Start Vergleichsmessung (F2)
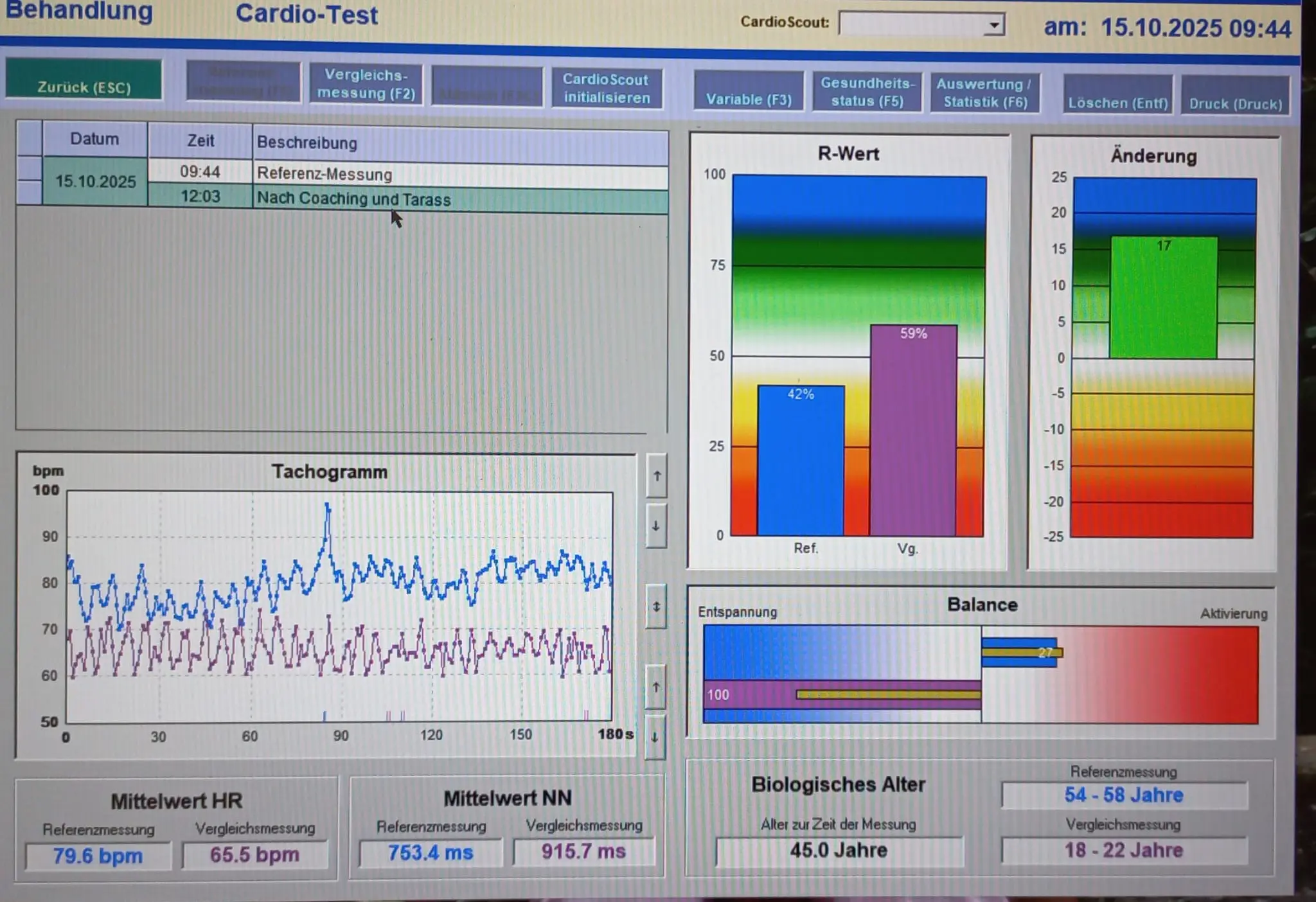 (x=366, y=84)
